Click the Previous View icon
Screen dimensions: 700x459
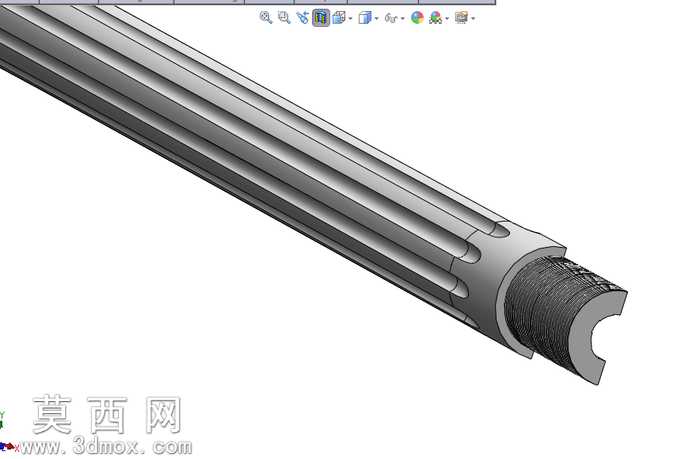point(302,18)
